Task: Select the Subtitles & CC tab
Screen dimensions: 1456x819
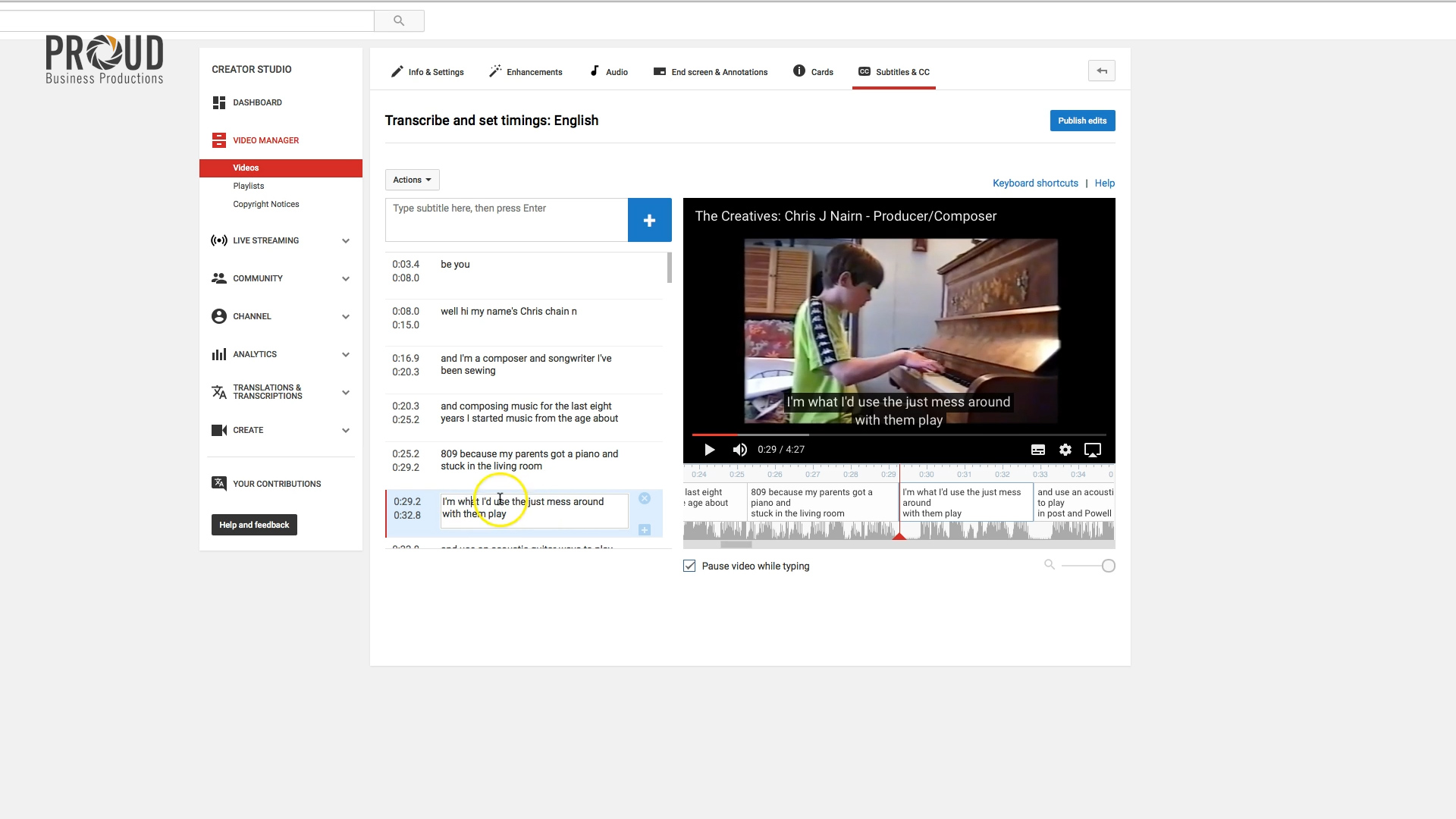Action: pos(894,72)
